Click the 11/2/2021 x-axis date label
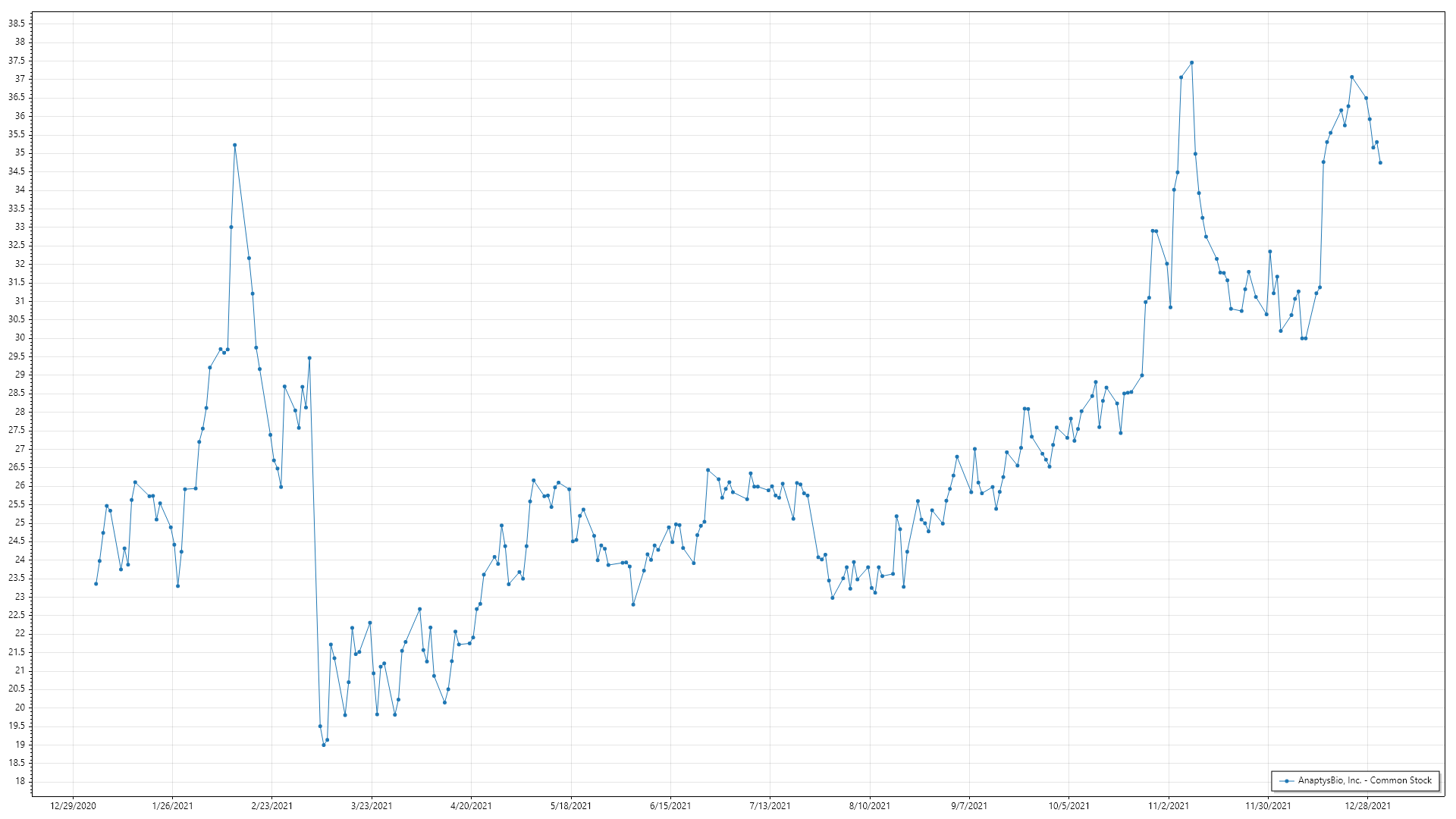Screen dimensions: 1456x819 1169,806
